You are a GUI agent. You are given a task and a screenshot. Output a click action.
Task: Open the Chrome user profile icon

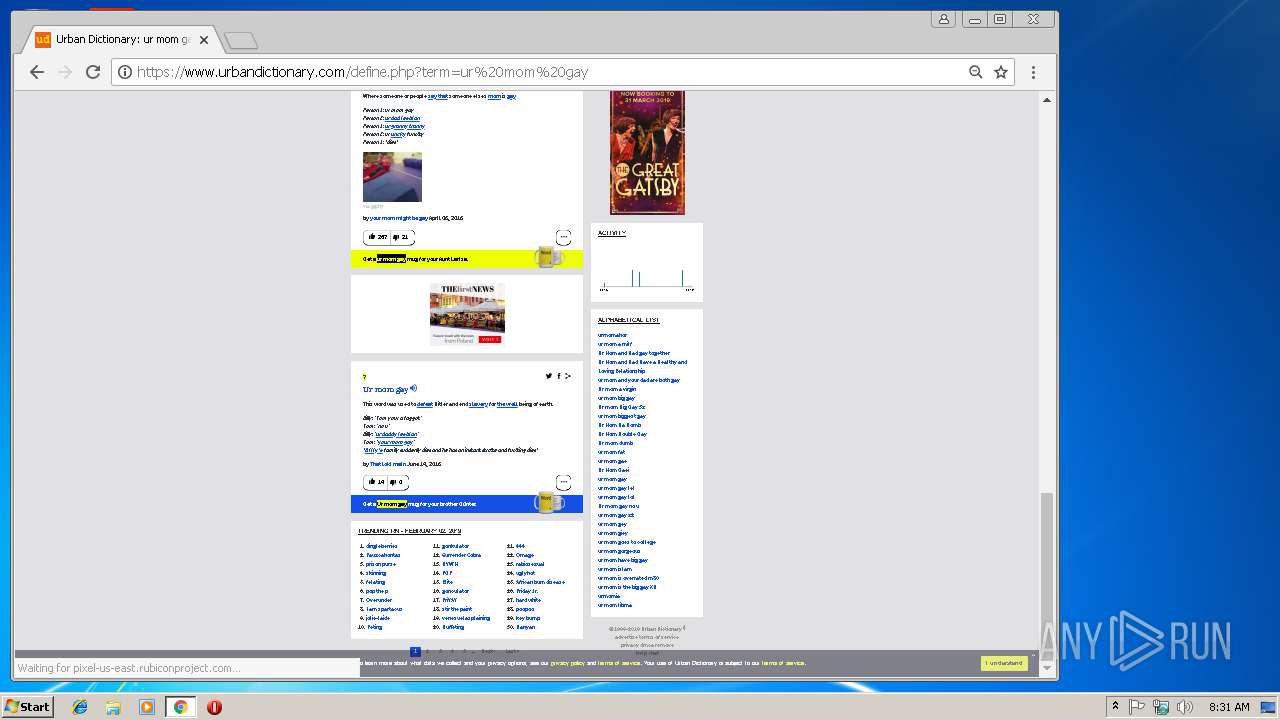coord(944,19)
